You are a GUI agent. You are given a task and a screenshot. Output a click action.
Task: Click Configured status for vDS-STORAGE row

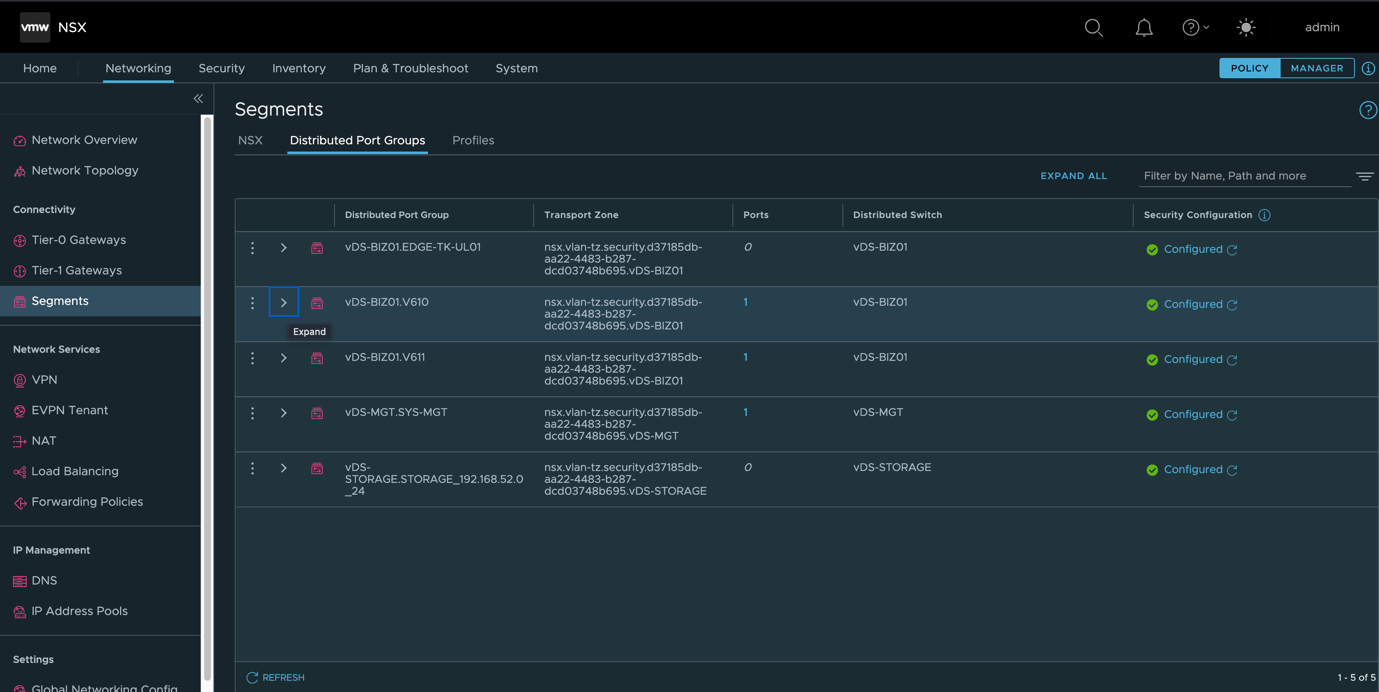pos(1193,469)
